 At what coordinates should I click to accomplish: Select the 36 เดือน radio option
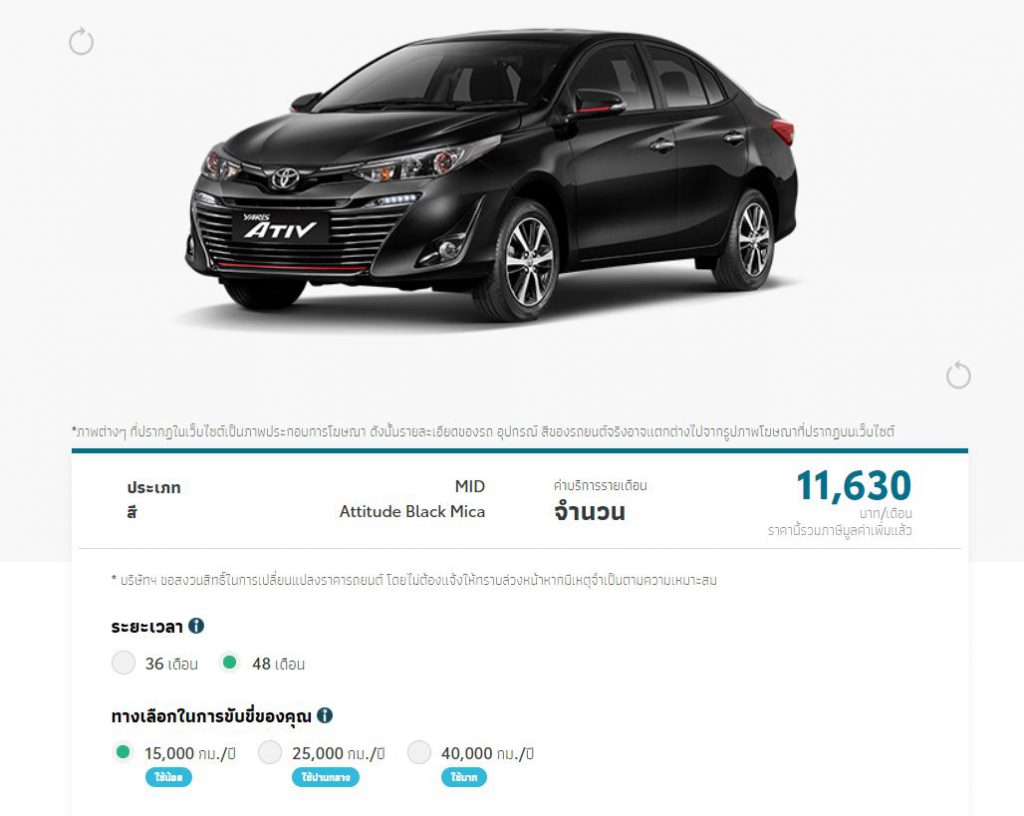coord(123,663)
